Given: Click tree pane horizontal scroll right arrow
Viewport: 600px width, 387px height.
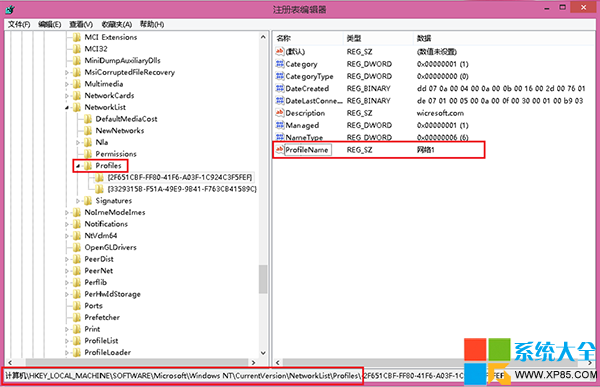Looking at the screenshot, I should click(x=253, y=362).
